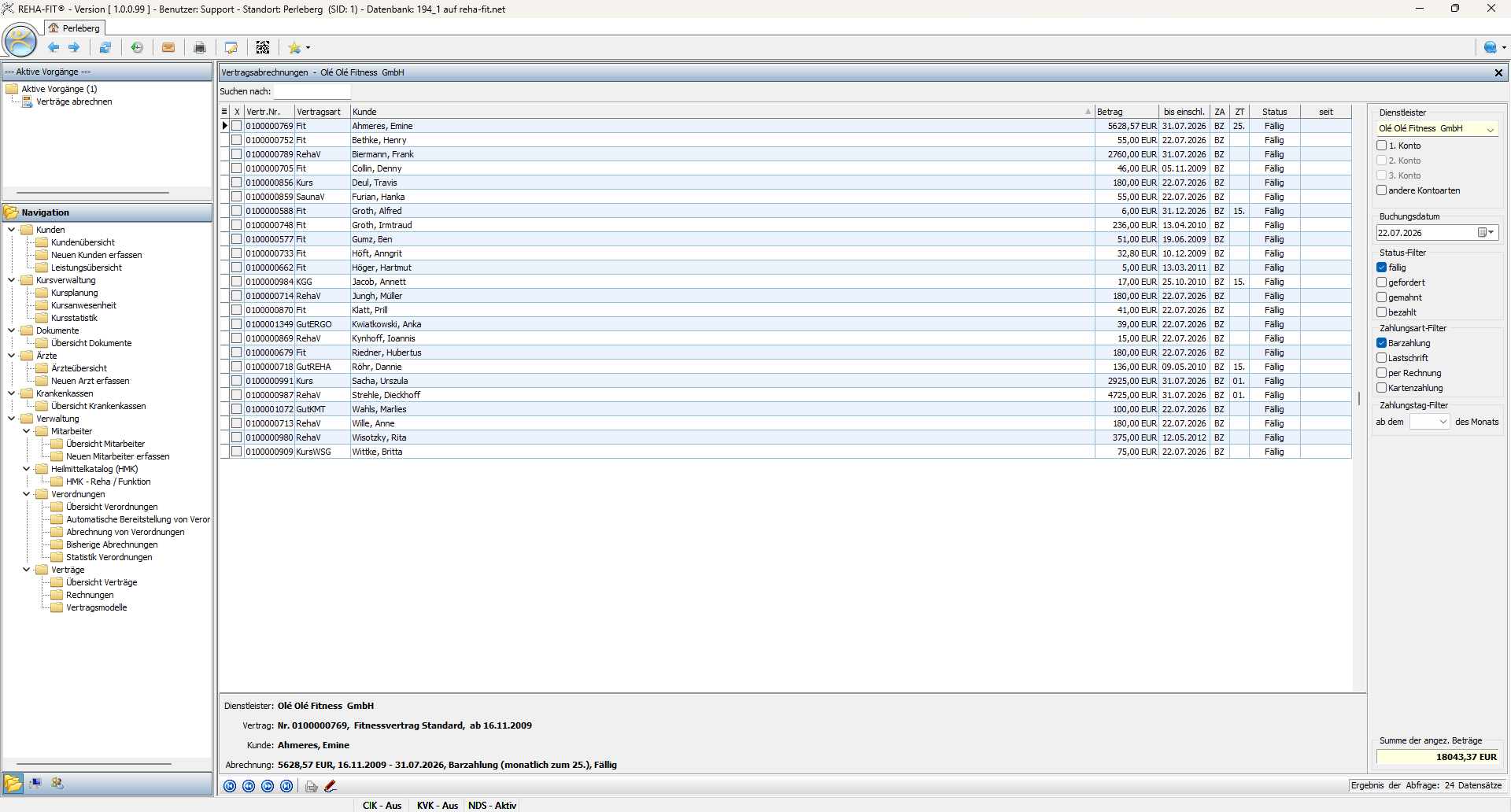Viewport: 1511px width, 812px height.
Task: Click the blue refresh arrows icon
Action: pos(105,47)
